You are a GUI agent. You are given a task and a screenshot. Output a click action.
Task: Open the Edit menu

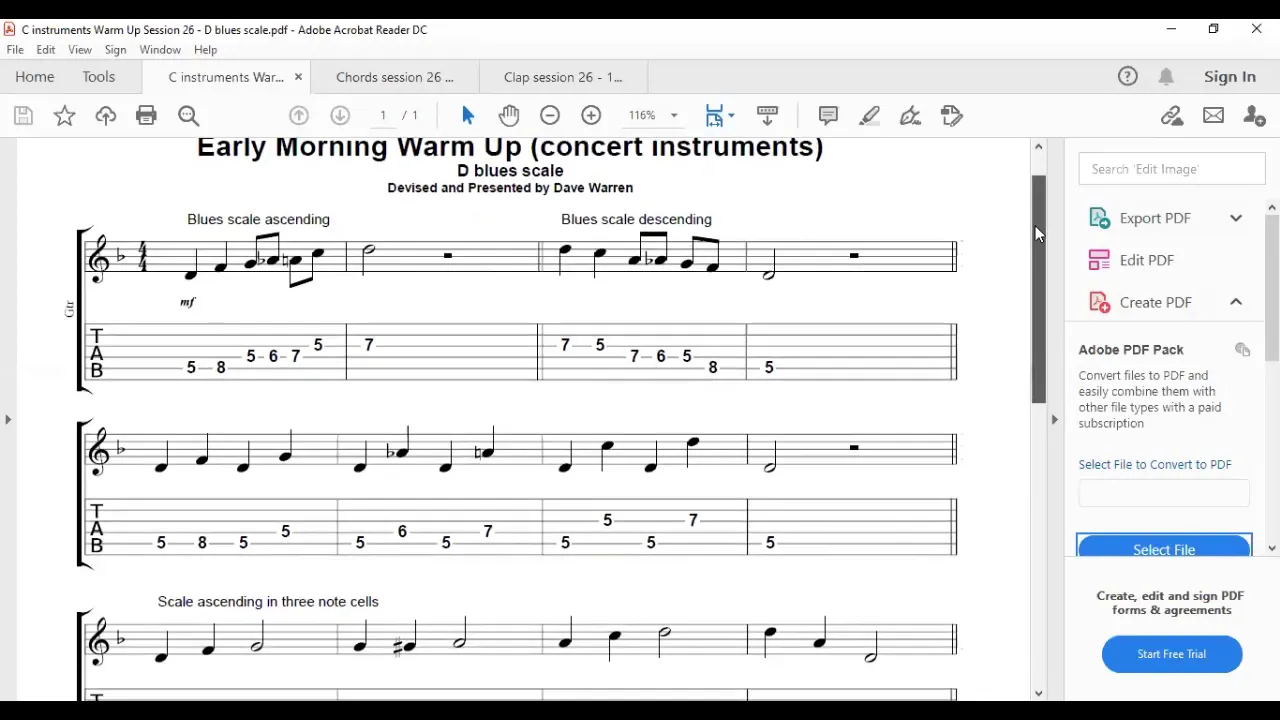46,50
